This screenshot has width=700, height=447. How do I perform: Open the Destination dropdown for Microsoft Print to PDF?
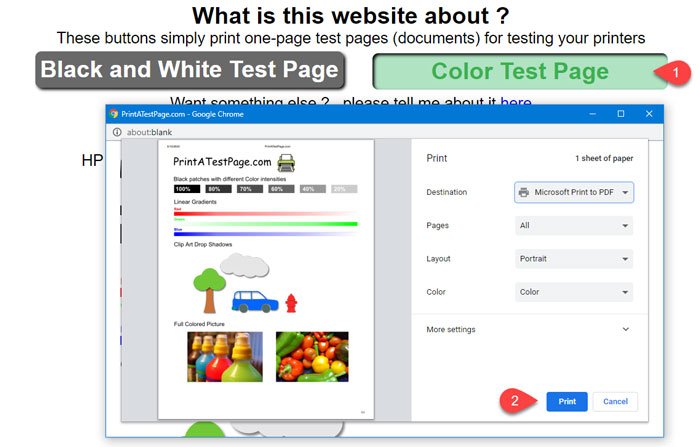573,192
